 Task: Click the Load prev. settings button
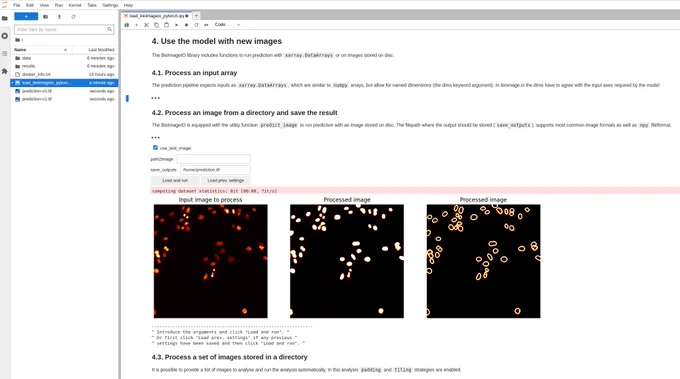click(x=226, y=180)
